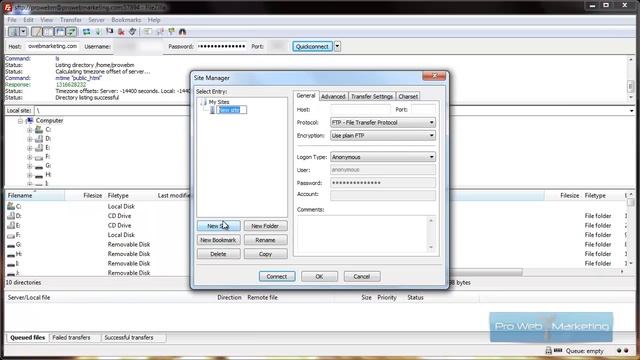Click the Host field in quickconnect bar
The image size is (640, 360).
52,46
